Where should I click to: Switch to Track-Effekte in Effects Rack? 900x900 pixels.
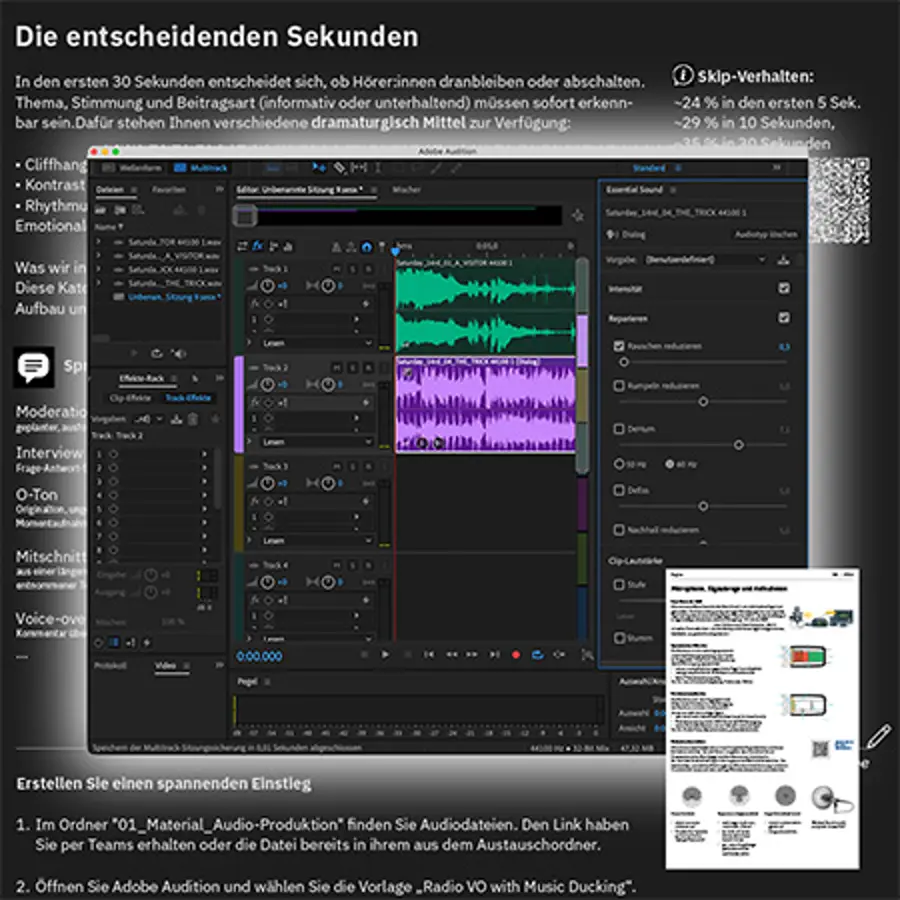(x=188, y=398)
